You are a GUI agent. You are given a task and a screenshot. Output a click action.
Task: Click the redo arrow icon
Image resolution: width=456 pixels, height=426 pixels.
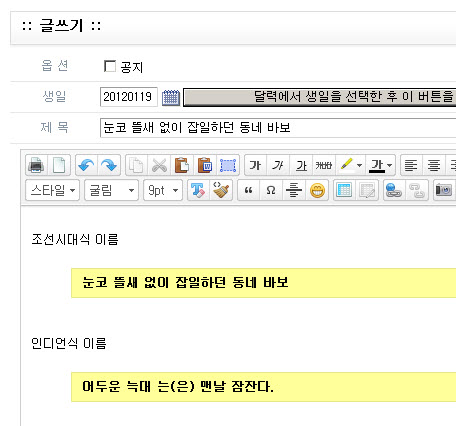click(109, 165)
